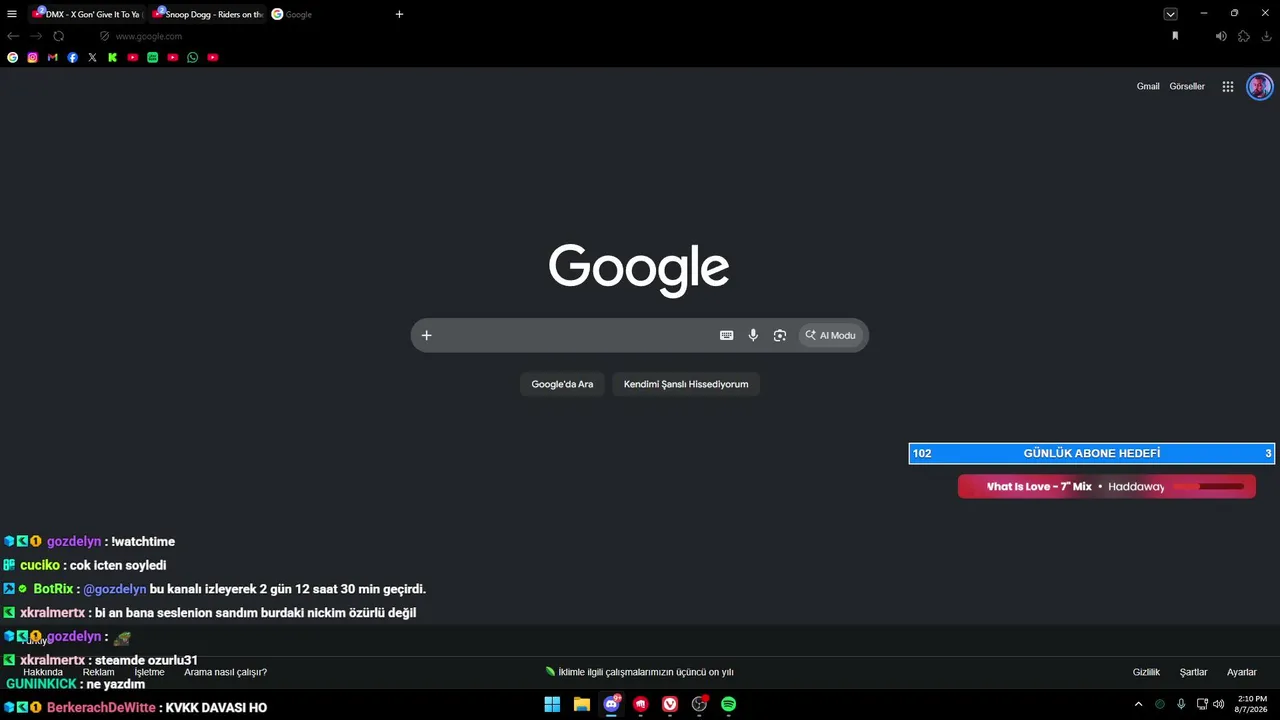Go forward using the forward arrow
The width and height of the screenshot is (1280, 720).
[x=36, y=36]
